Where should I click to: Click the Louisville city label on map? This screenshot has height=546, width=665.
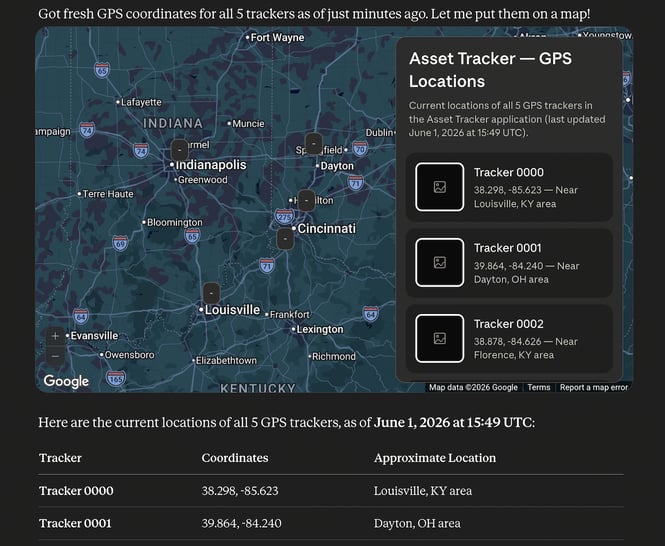(x=232, y=310)
